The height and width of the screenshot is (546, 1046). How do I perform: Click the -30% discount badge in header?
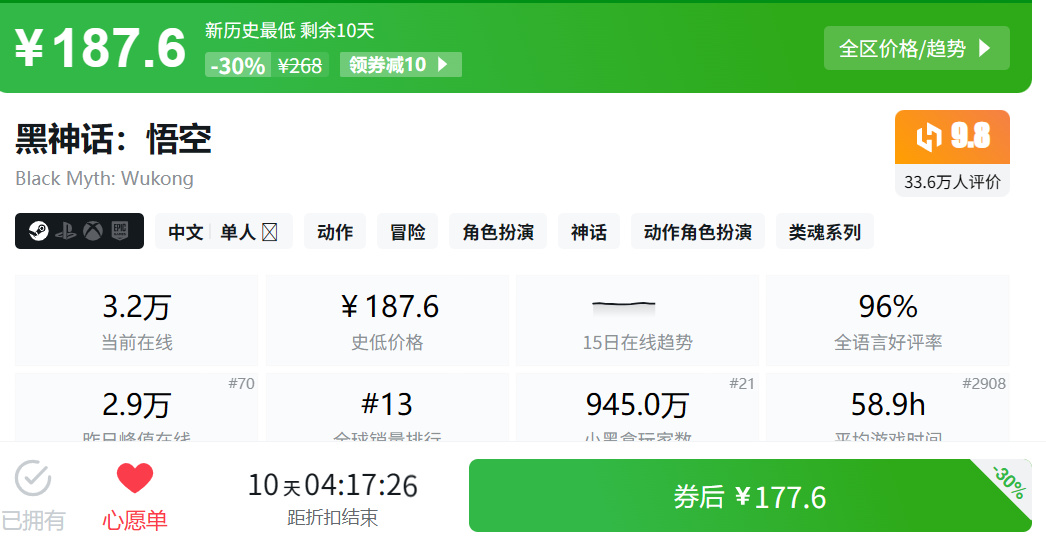pyautogui.click(x=237, y=65)
